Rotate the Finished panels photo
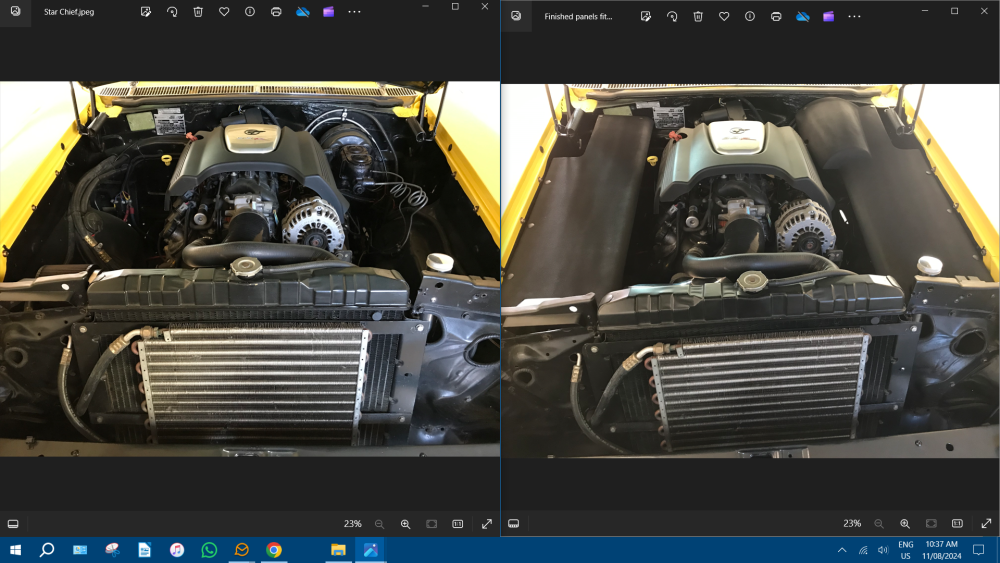Image resolution: width=1000 pixels, height=563 pixels. 672,17
